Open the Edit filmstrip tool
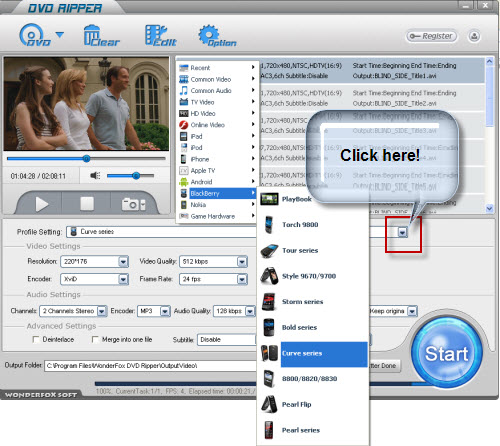Viewport: 500px width, 446px height. pos(161,36)
